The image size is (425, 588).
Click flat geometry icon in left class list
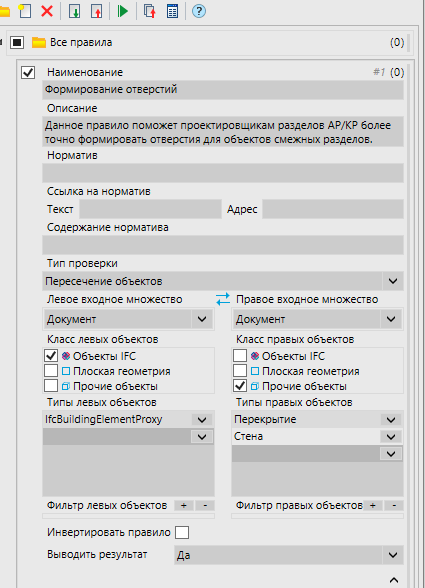point(66,371)
